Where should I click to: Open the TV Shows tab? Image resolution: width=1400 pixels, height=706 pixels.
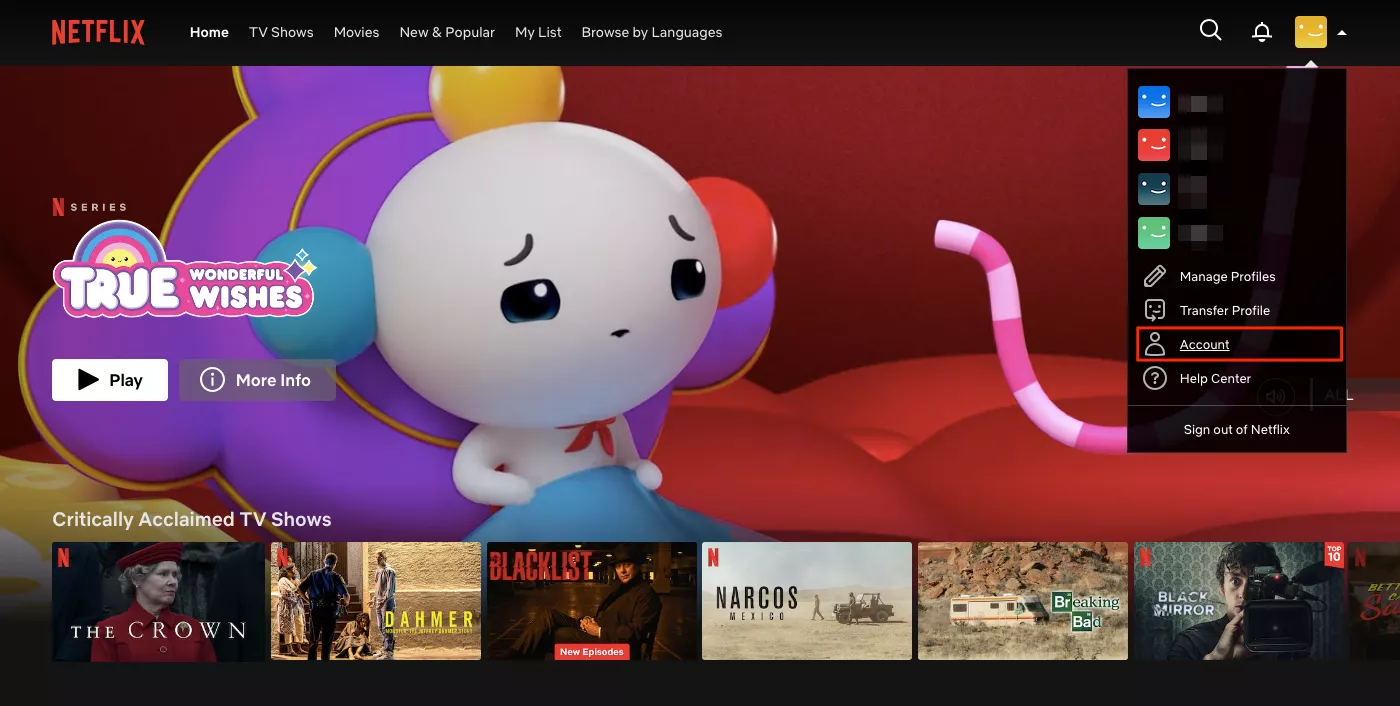click(x=281, y=32)
